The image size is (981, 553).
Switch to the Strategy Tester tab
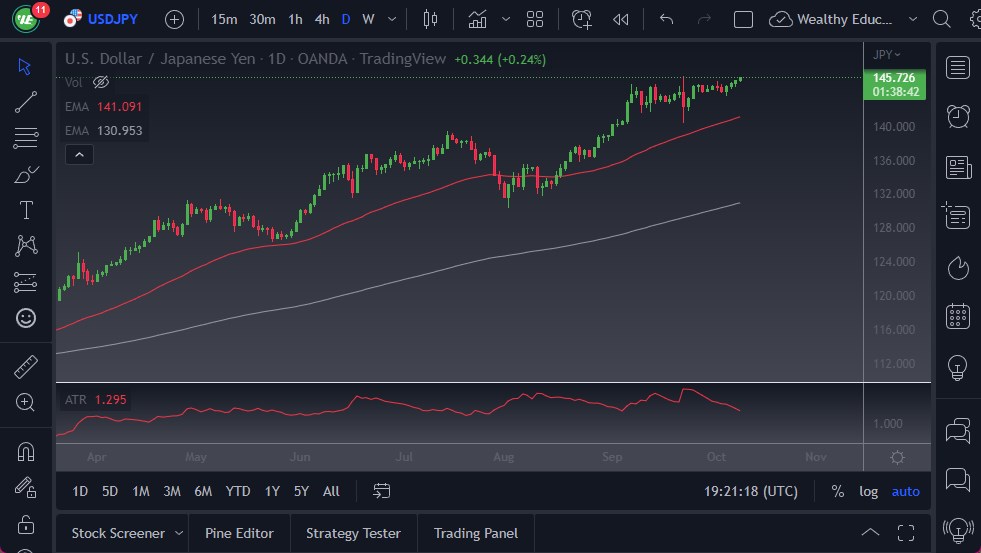tap(353, 533)
